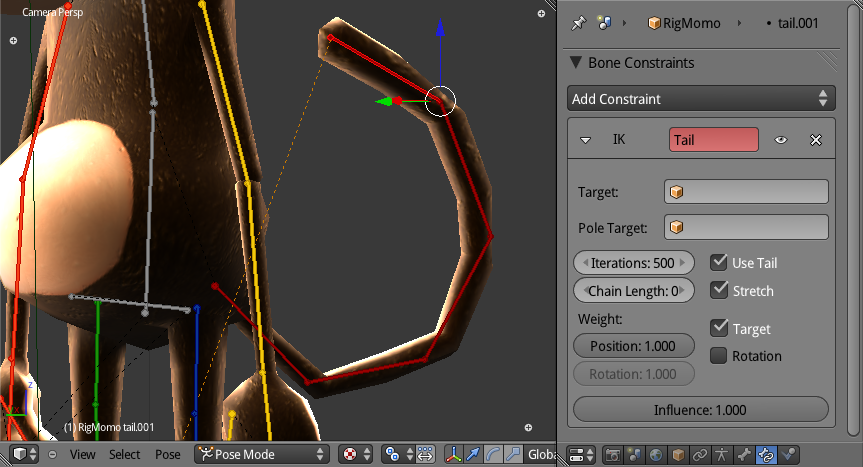This screenshot has width=863, height=467.
Task: Click the Target object field
Action: 746,192
